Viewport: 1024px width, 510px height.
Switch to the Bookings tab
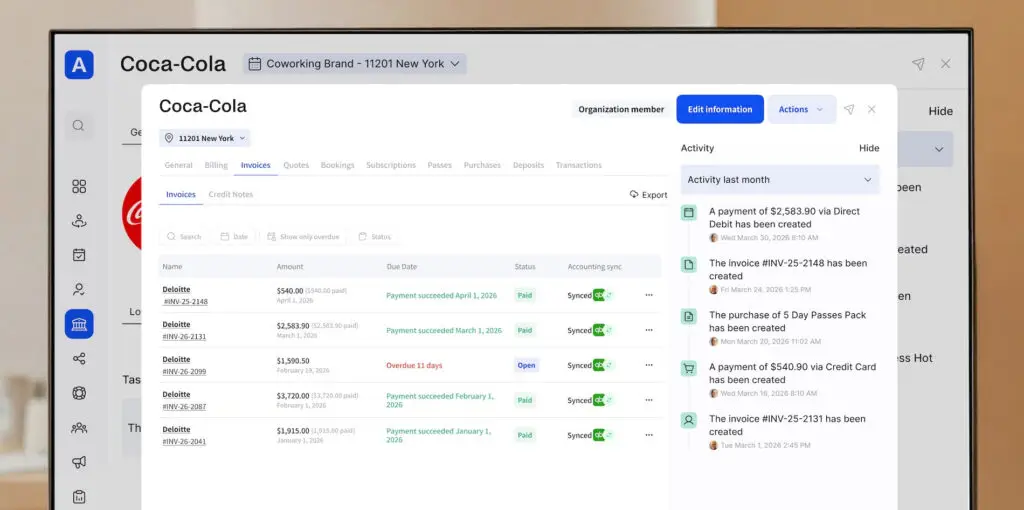point(338,165)
